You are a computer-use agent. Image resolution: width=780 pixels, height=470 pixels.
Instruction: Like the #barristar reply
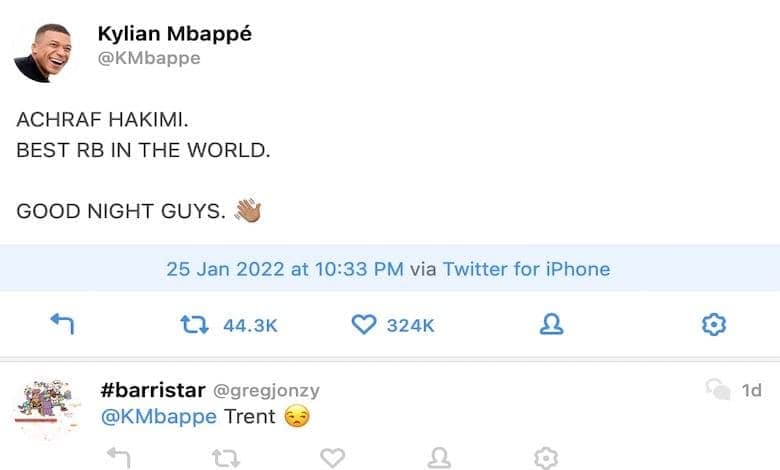pyautogui.click(x=332, y=457)
